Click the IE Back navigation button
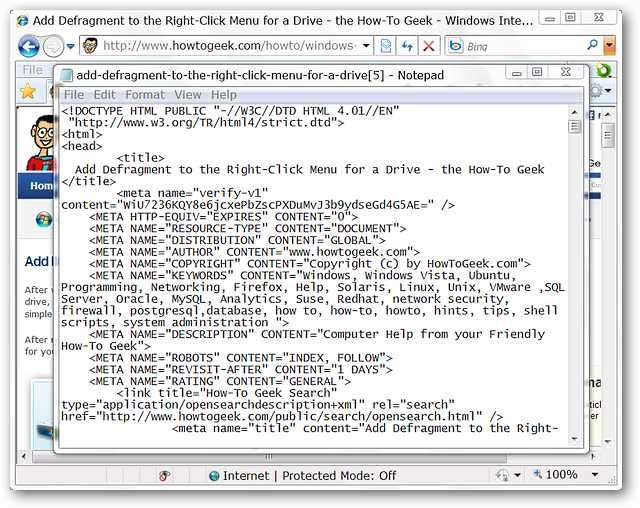The image size is (640, 508). (29, 46)
